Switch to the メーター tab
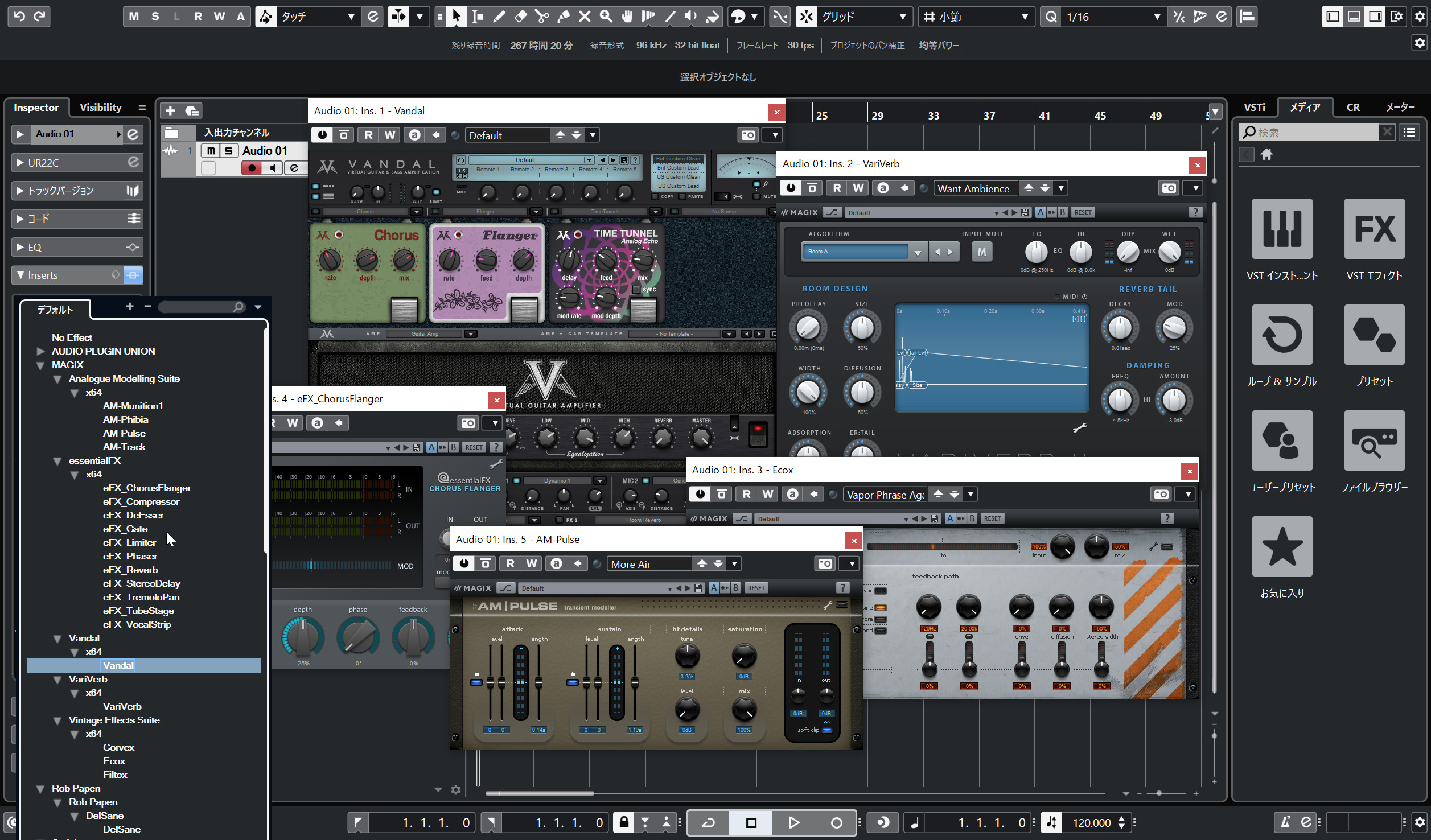This screenshot has width=1431, height=840. pyautogui.click(x=1400, y=107)
